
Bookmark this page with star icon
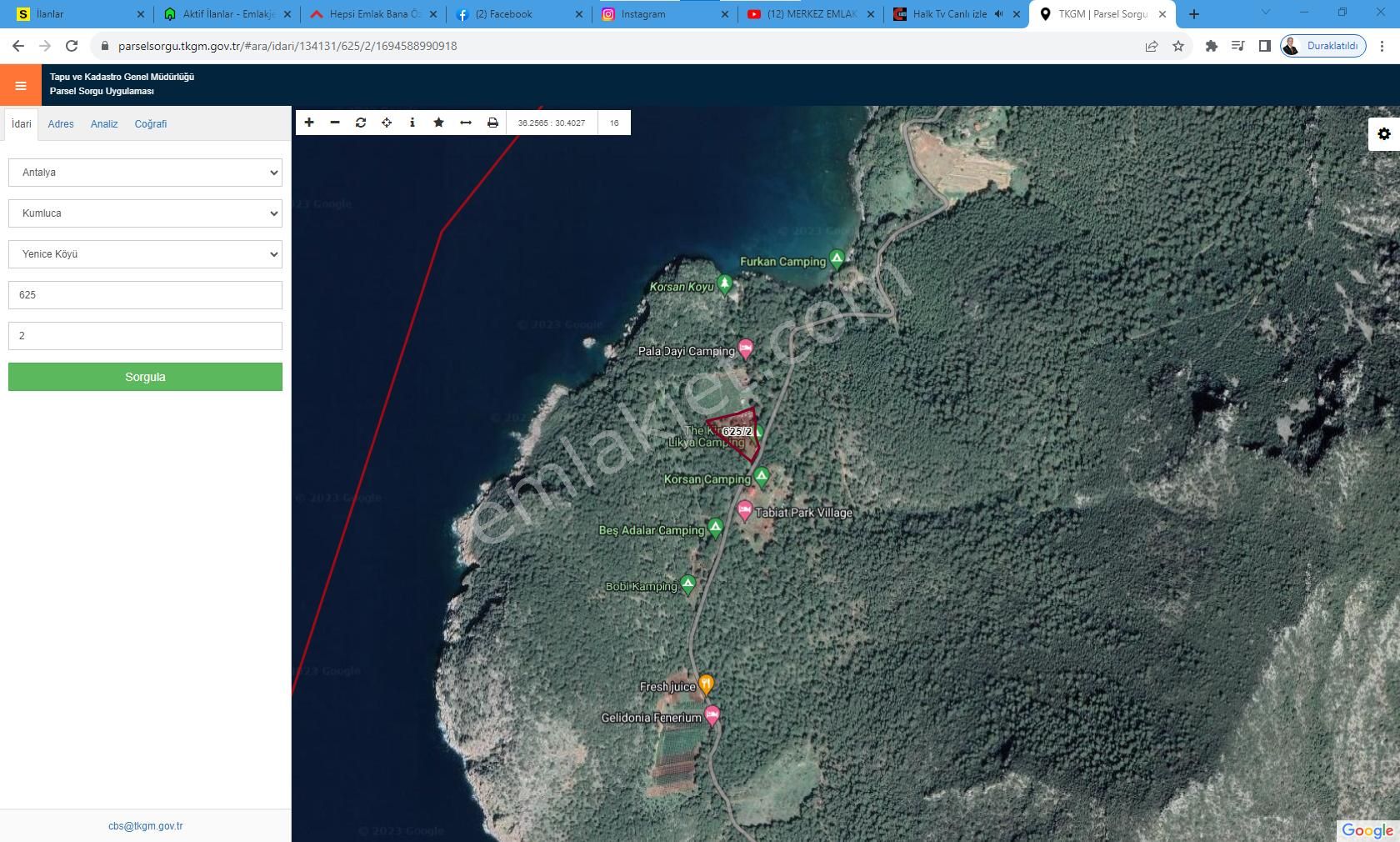[1178, 46]
